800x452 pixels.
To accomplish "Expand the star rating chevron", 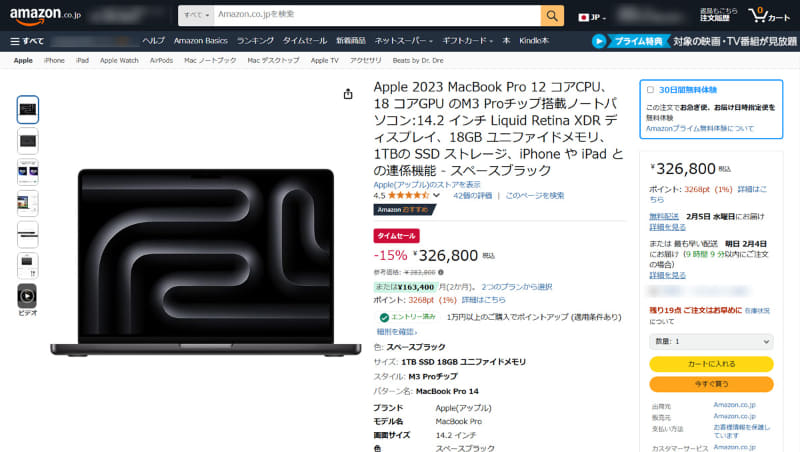I will point(436,195).
